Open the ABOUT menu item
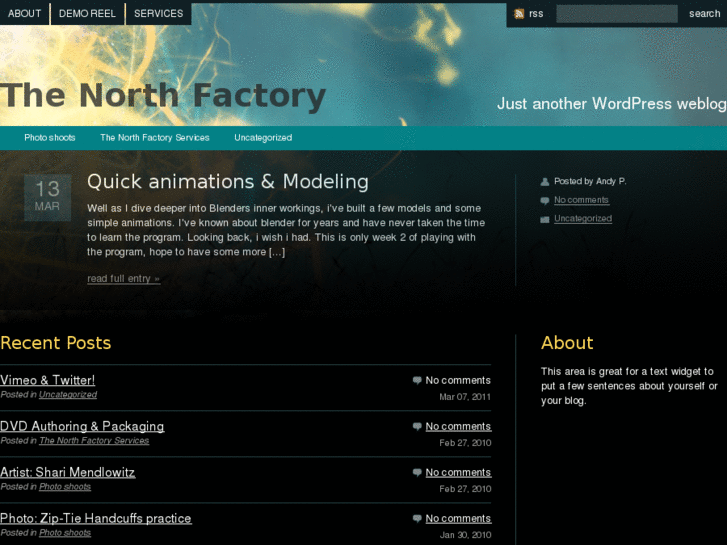Image resolution: width=727 pixels, height=545 pixels. [x=25, y=13]
